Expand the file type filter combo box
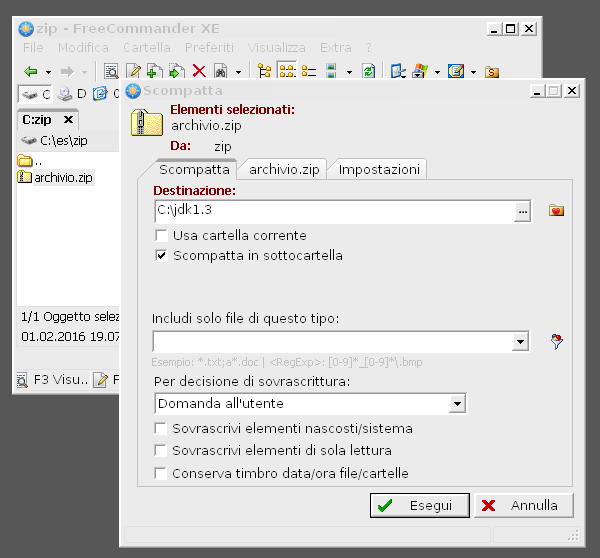The height and width of the screenshot is (558, 600). (x=520, y=341)
